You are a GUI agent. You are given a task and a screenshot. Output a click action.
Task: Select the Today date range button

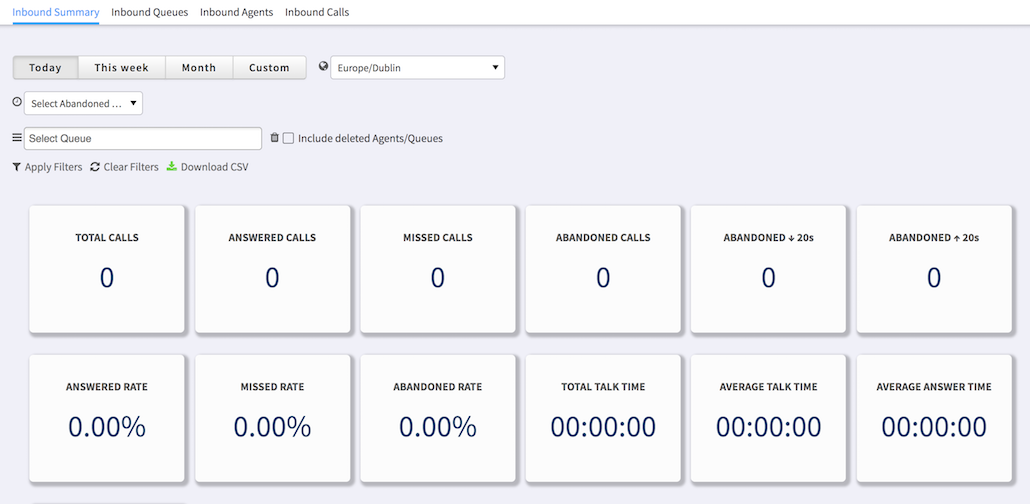coord(45,68)
